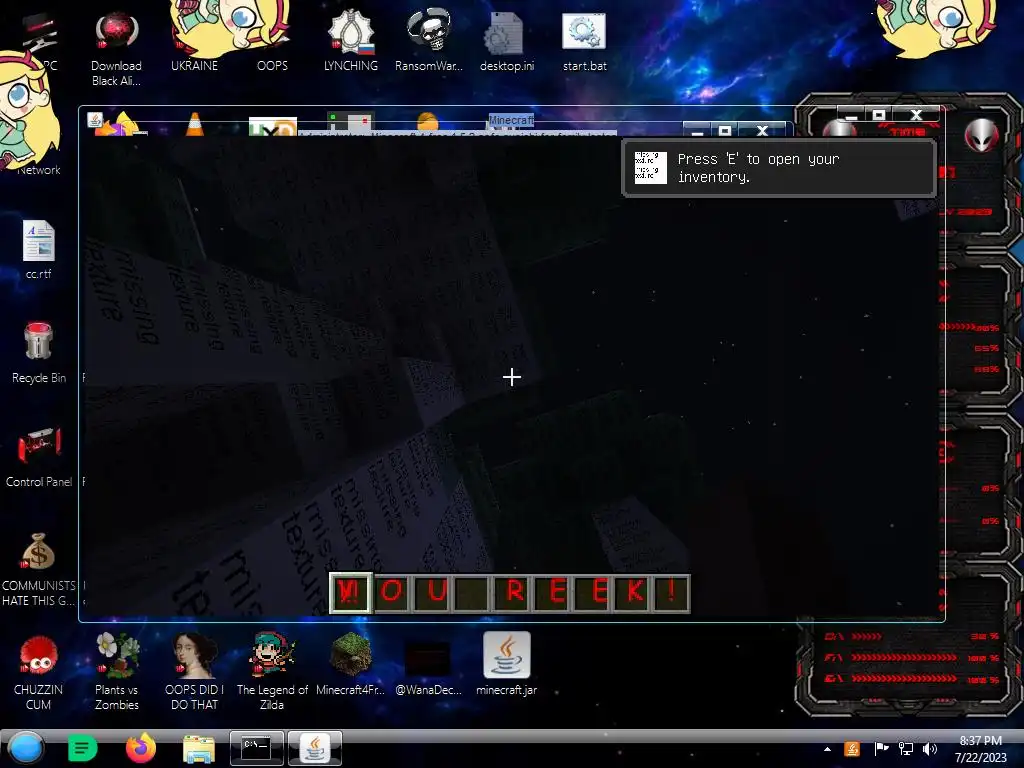The width and height of the screenshot is (1024, 768).
Task: Open the green chat app on the taskbar
Action: click(x=82, y=748)
